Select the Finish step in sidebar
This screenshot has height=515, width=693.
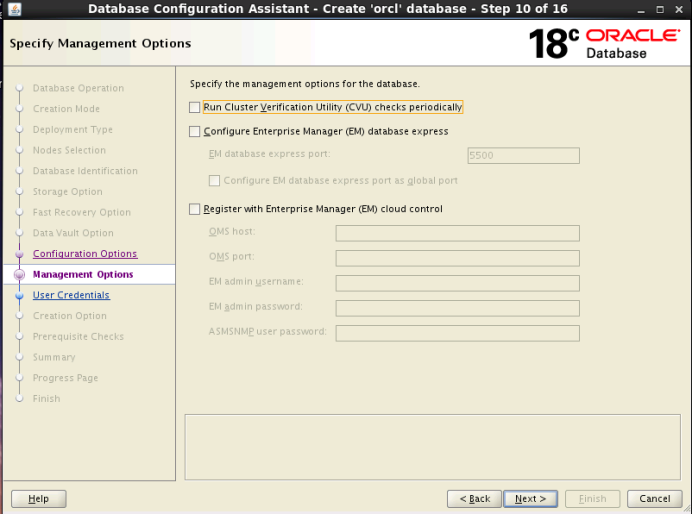click(46, 399)
